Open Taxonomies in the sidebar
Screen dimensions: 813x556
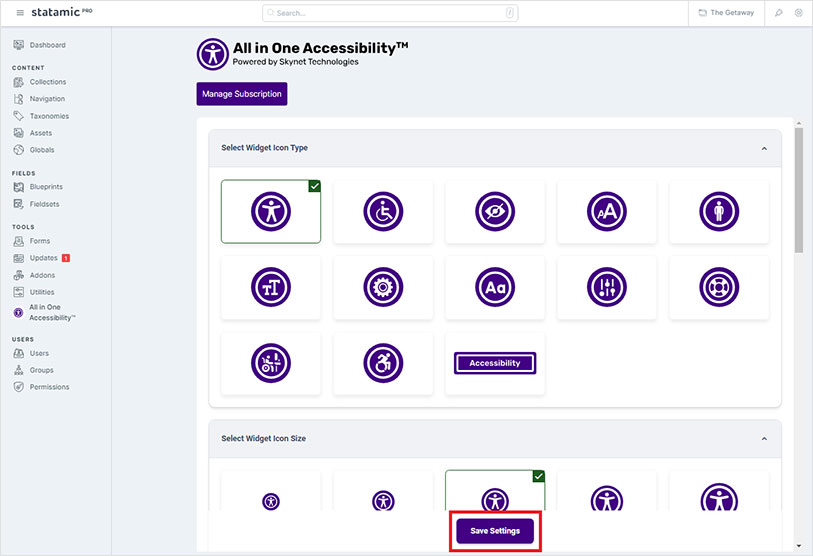[41, 116]
